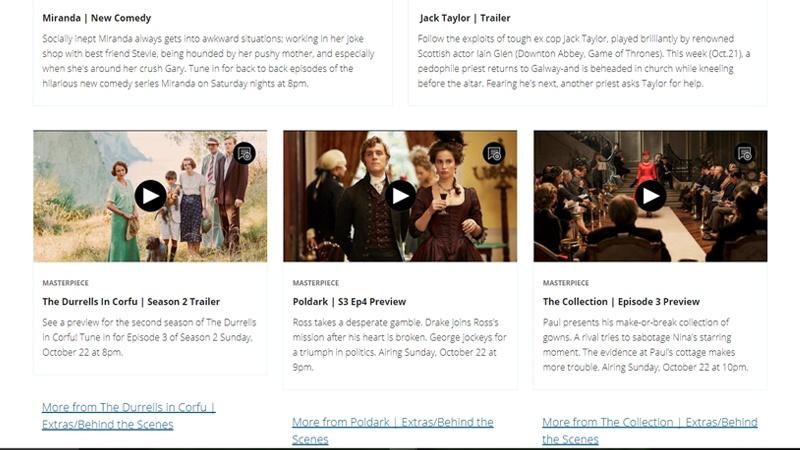
Task: Add Durrells In Corfu video to watchlist icon
Action: click(x=244, y=153)
